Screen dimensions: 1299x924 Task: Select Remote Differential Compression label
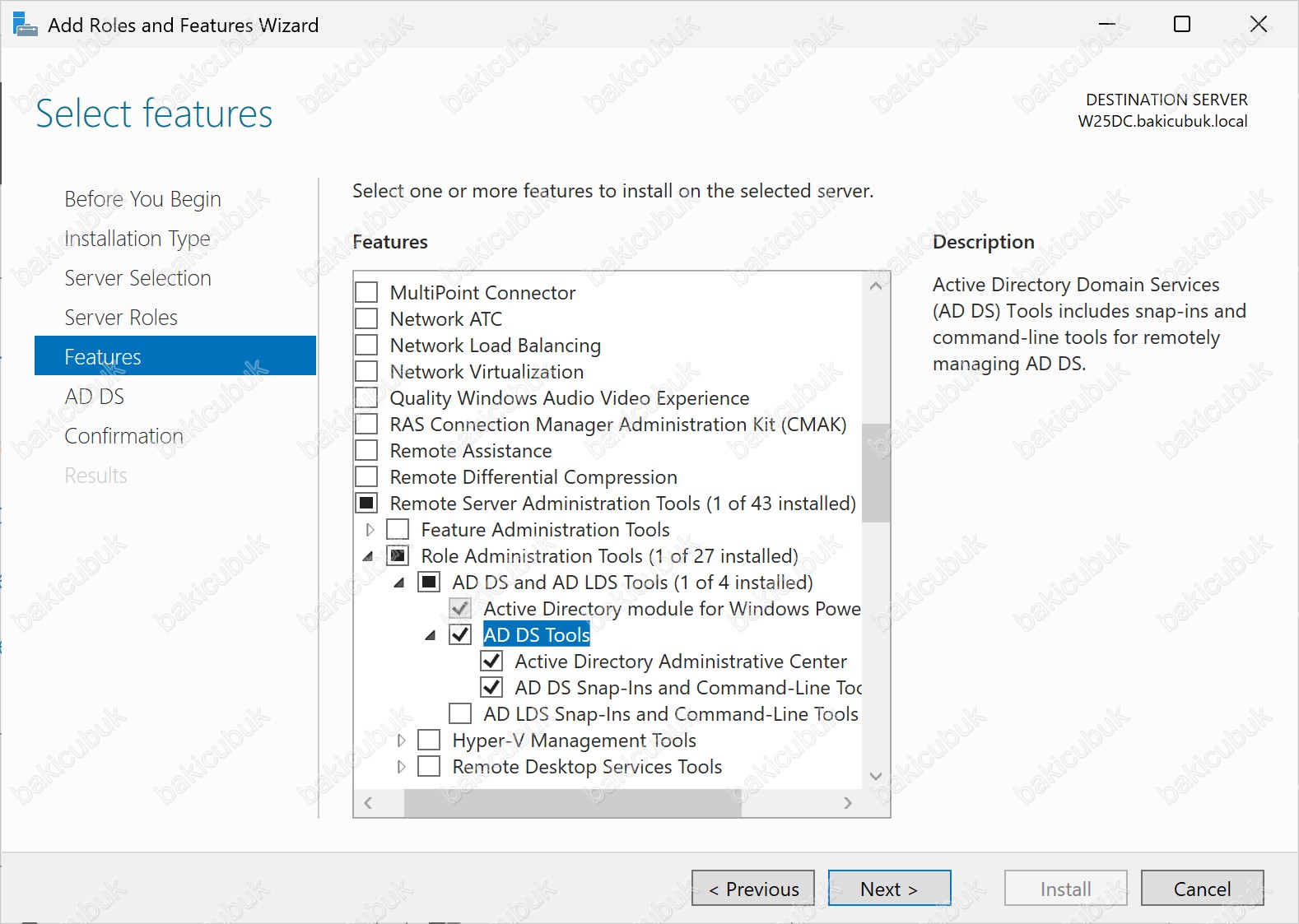click(533, 477)
